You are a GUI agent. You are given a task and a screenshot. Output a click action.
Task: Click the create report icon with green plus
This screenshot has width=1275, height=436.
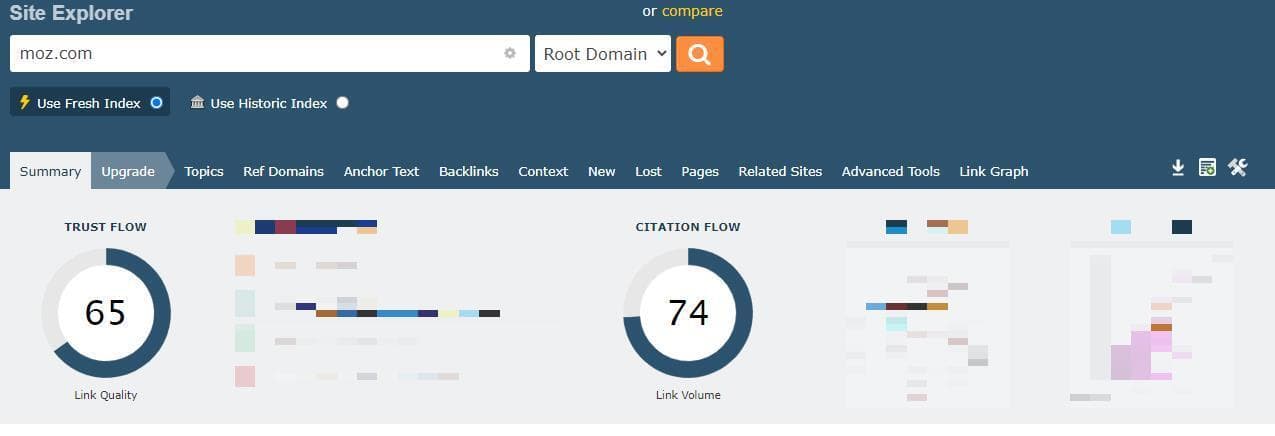[x=1207, y=168]
